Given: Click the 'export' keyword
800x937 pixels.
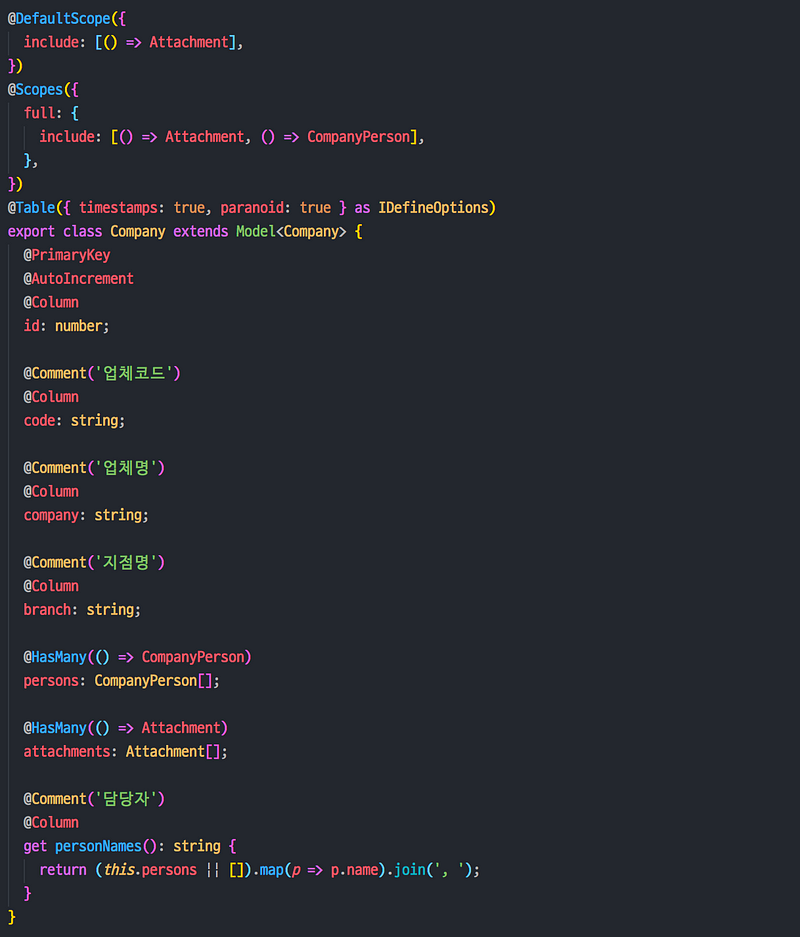Looking at the screenshot, I should [x=31, y=231].
